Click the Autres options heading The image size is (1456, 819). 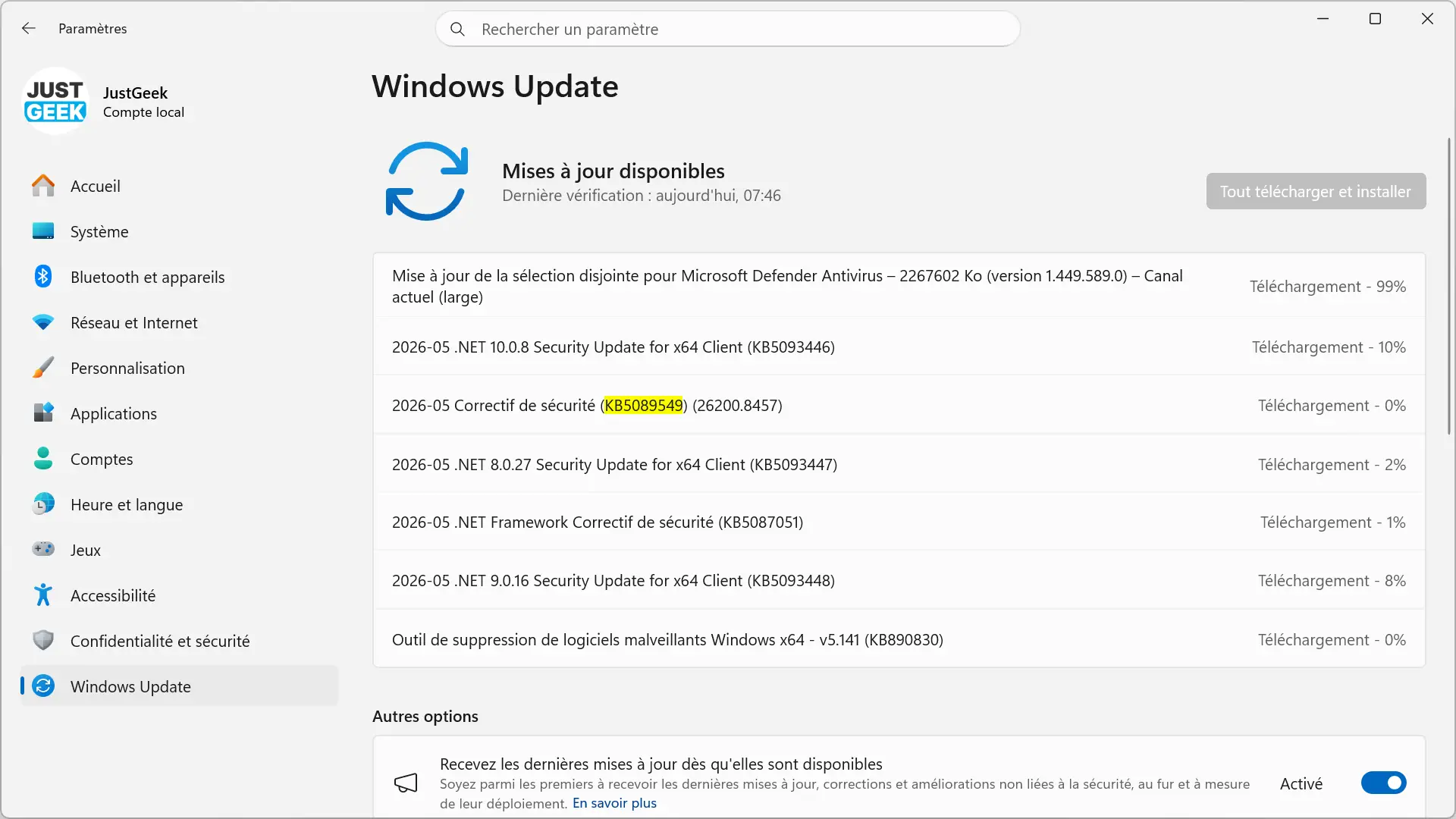click(x=425, y=716)
